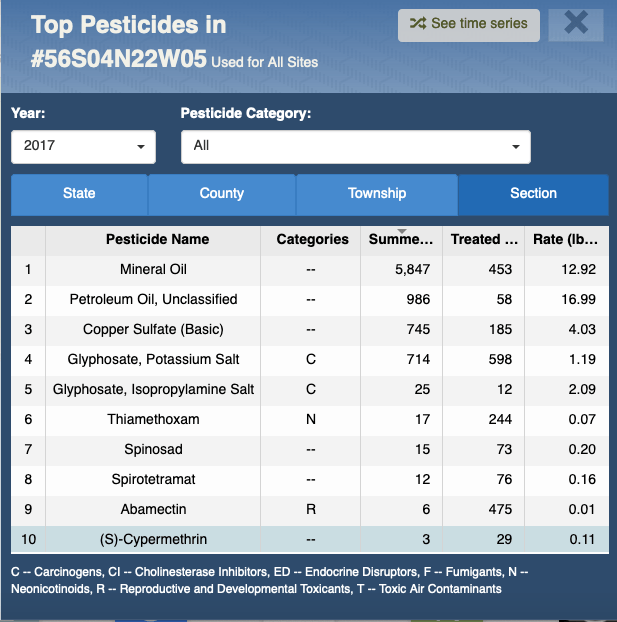Screen dimensions: 617x622
Task: Click the 475 treated value for Abamectin
Action: click(x=500, y=509)
